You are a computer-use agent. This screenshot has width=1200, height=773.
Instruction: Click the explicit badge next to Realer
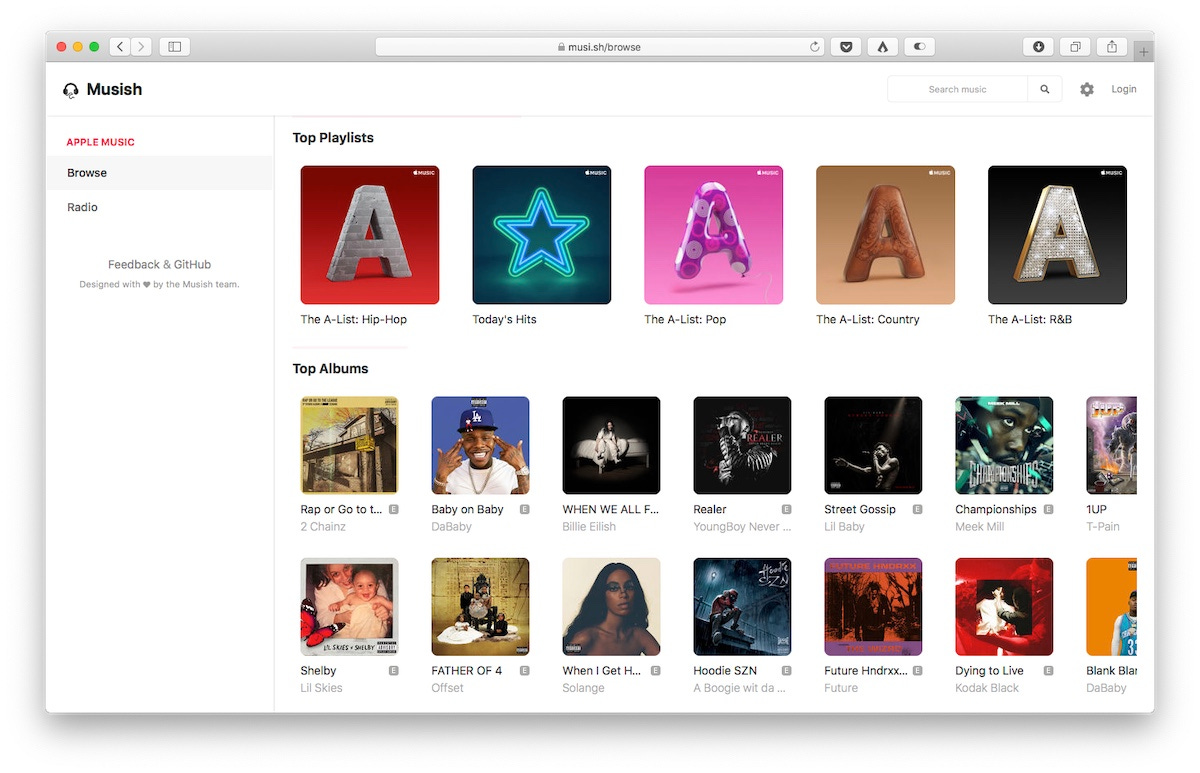pyautogui.click(x=786, y=509)
